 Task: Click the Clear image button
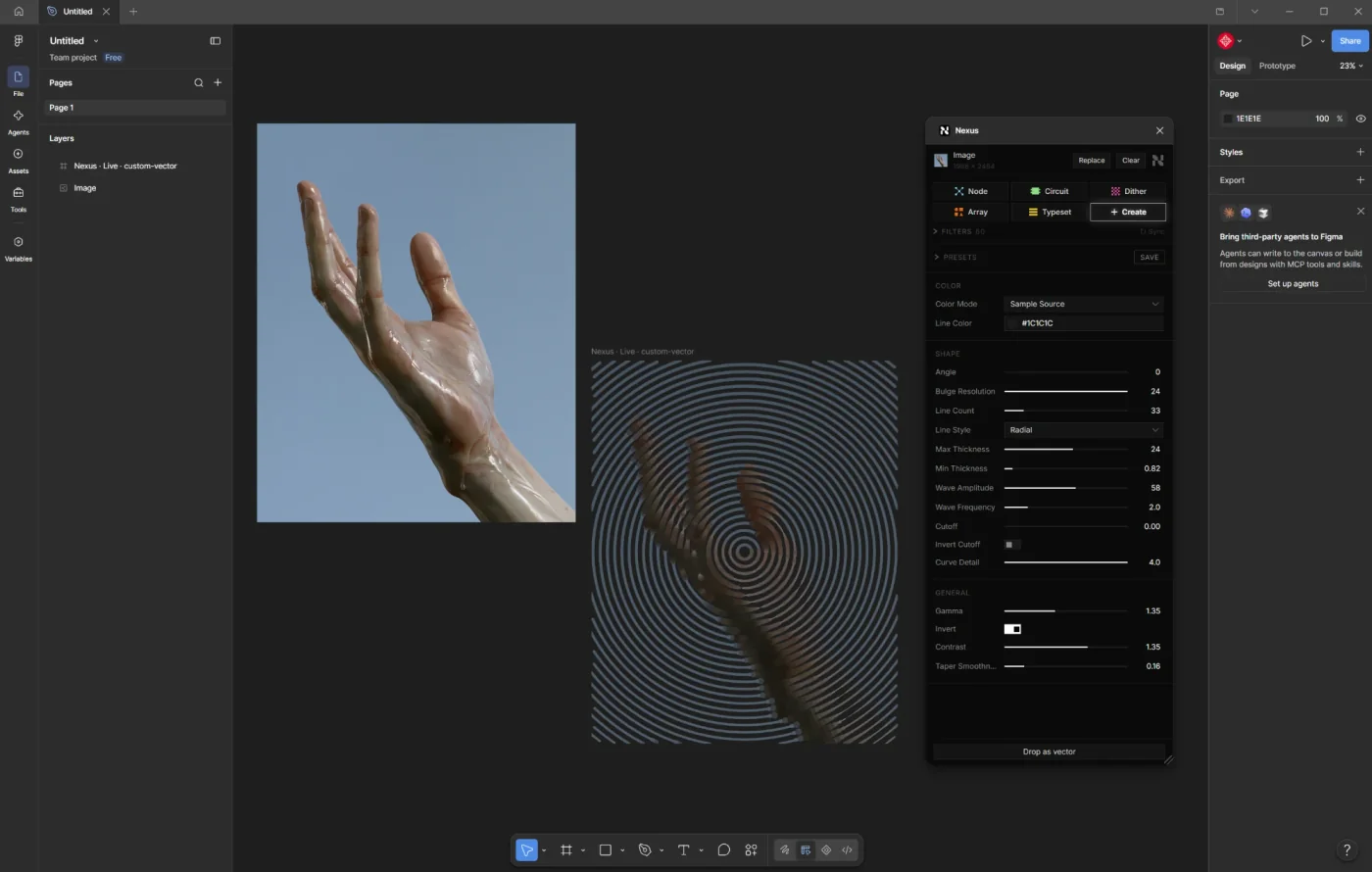click(1130, 161)
